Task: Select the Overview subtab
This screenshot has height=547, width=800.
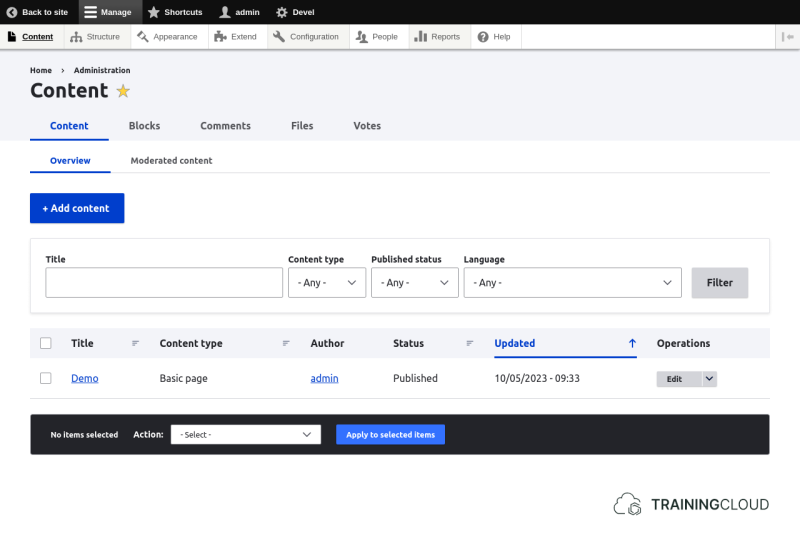Action: 70,161
